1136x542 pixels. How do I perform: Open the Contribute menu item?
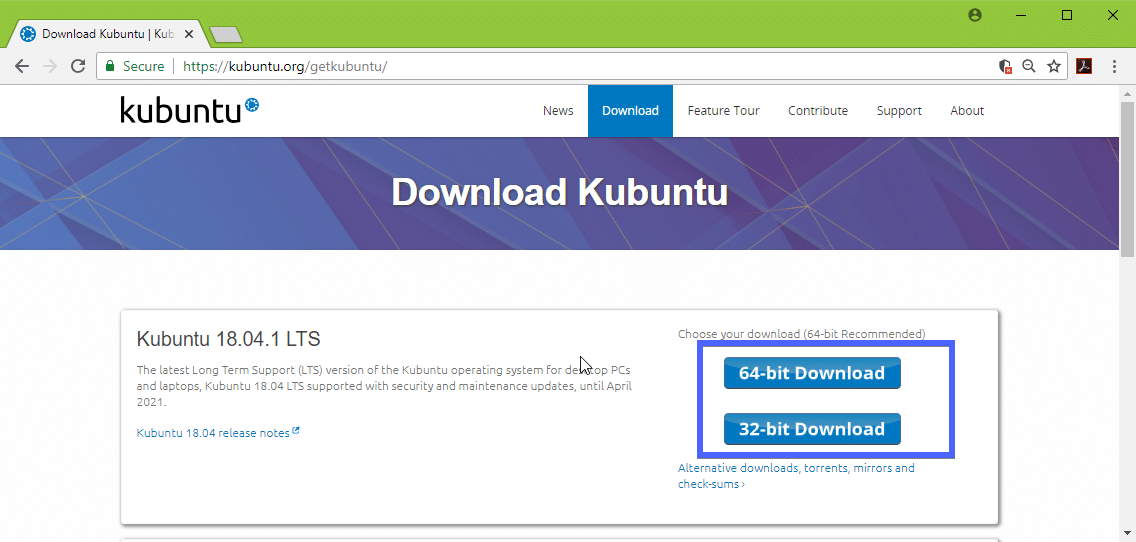pyautogui.click(x=818, y=111)
